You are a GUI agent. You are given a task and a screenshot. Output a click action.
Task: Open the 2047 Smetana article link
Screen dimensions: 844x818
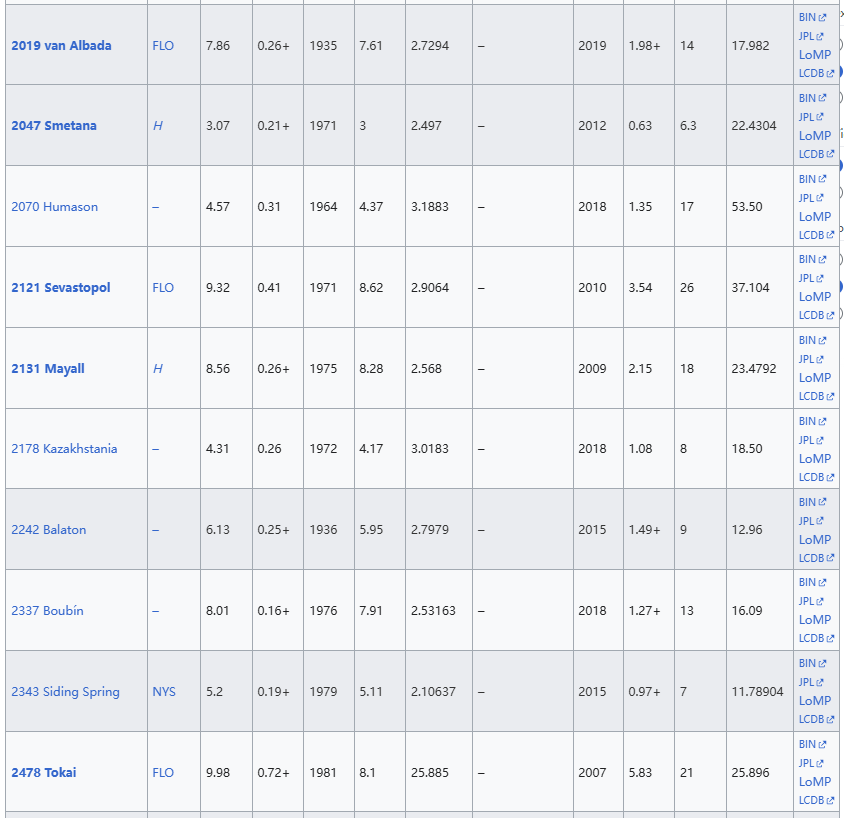point(54,126)
